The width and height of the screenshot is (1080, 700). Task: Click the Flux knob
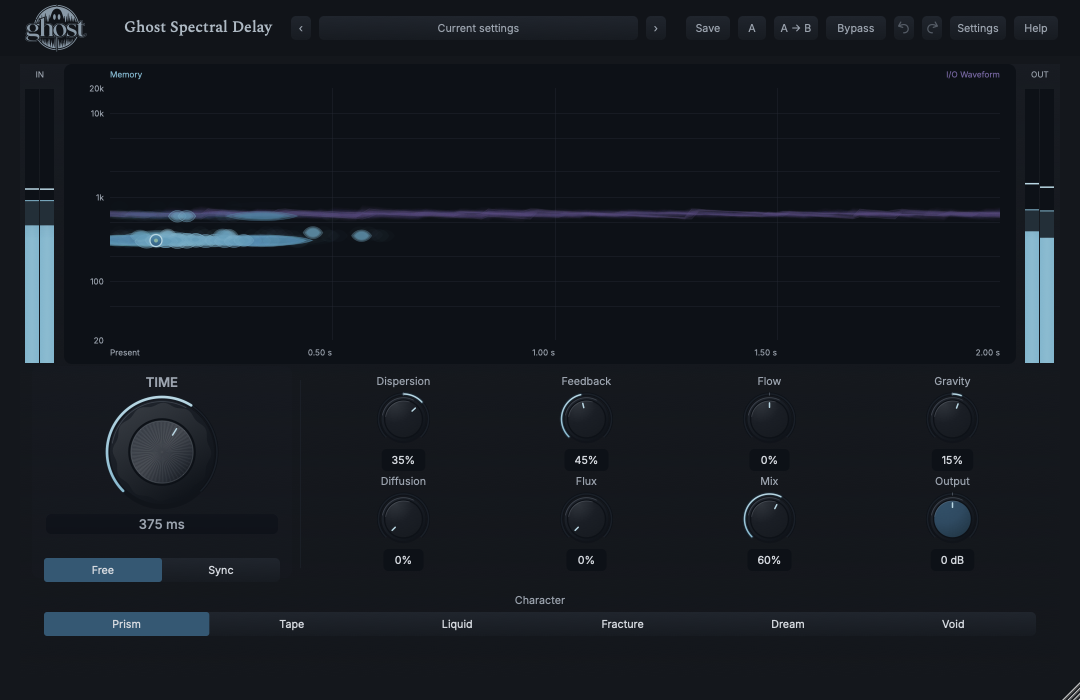tap(585, 519)
